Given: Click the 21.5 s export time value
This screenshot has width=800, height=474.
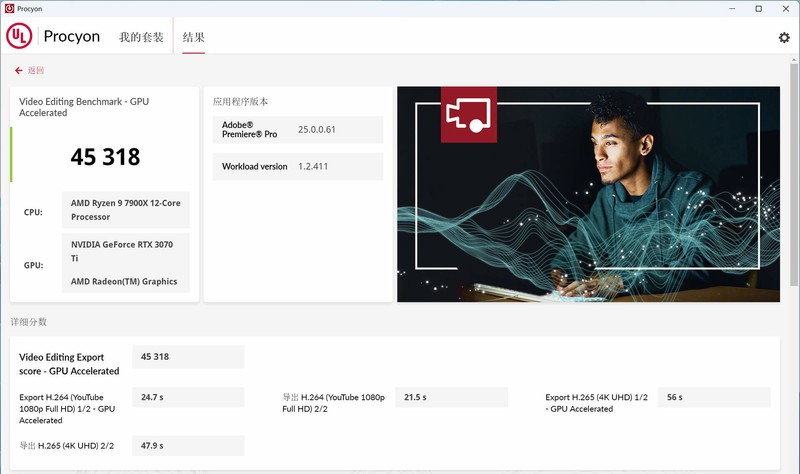Looking at the screenshot, I should point(452,397).
